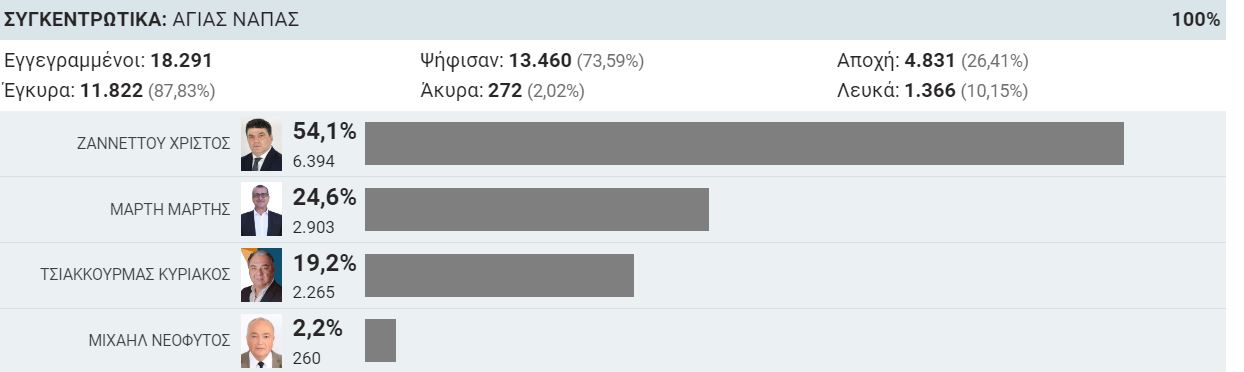Click the 24,6% result bar
This screenshot has width=1244, height=372.
coord(537,209)
